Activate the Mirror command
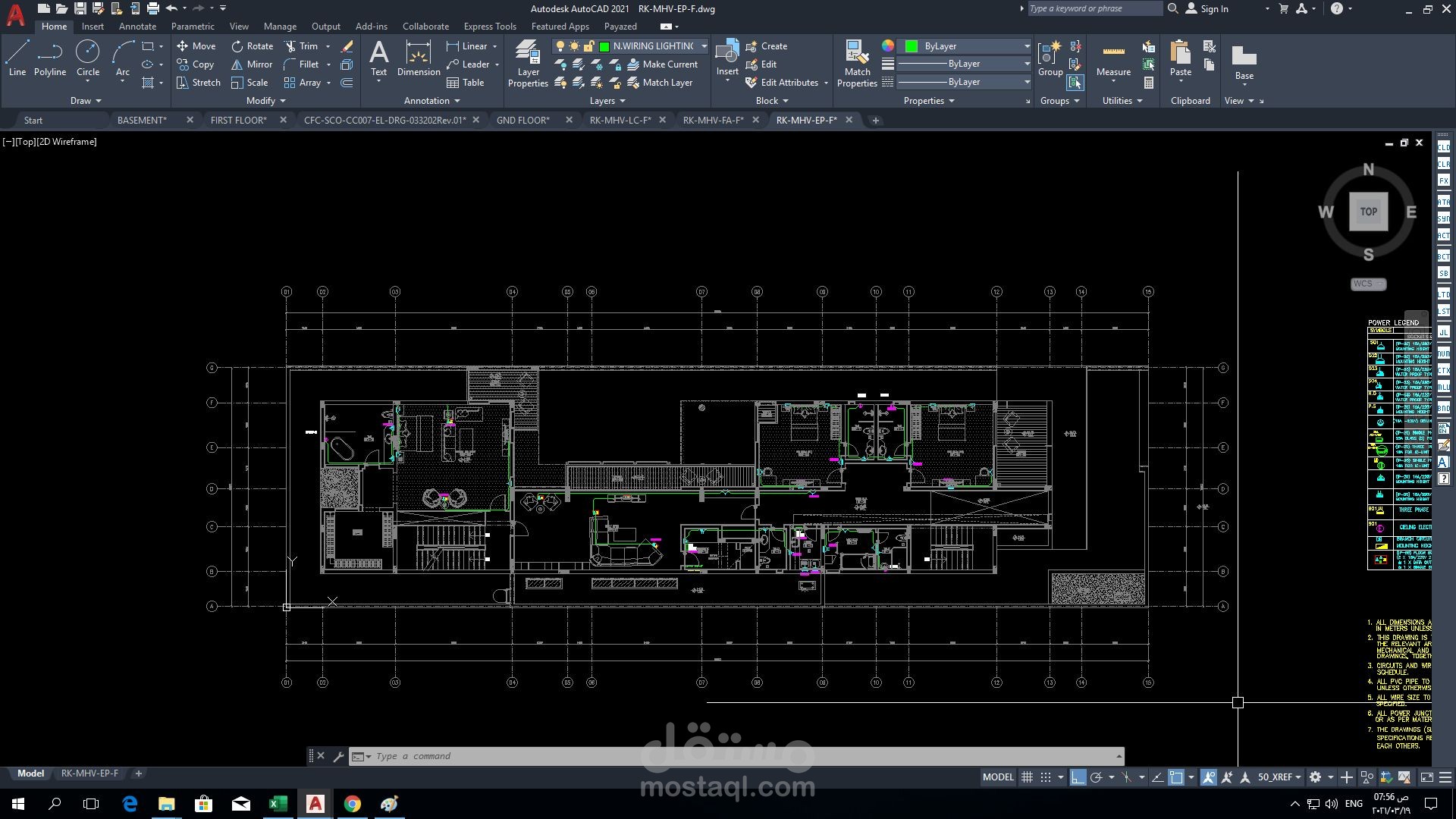This screenshot has height=819, width=1456. [x=252, y=64]
